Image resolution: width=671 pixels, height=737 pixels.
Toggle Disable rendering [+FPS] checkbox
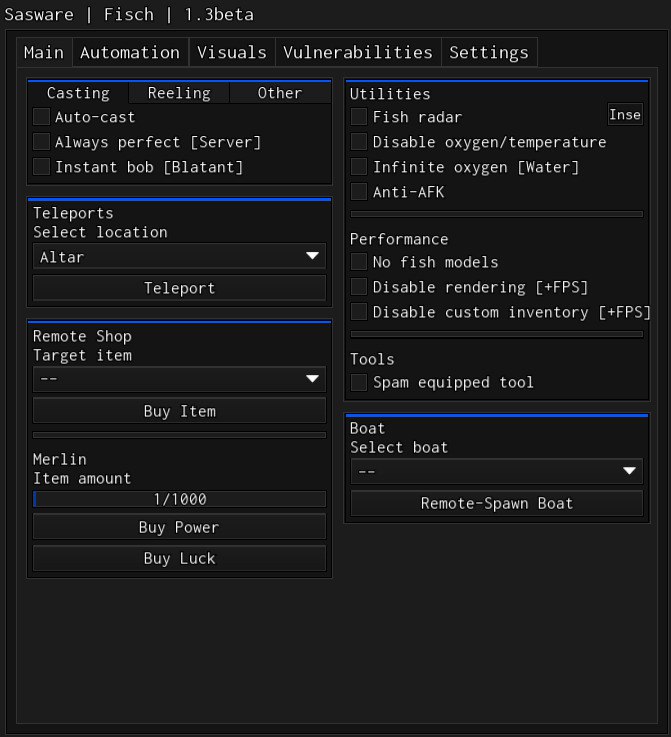pos(359,287)
